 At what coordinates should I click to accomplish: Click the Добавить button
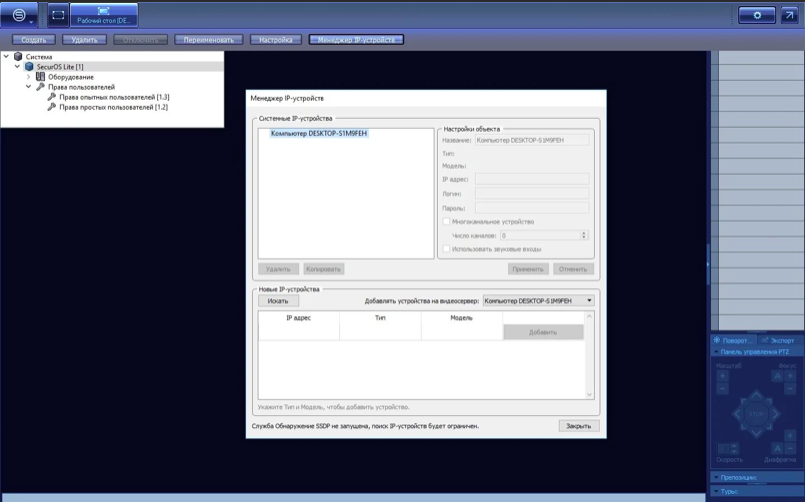pyautogui.click(x=543, y=332)
